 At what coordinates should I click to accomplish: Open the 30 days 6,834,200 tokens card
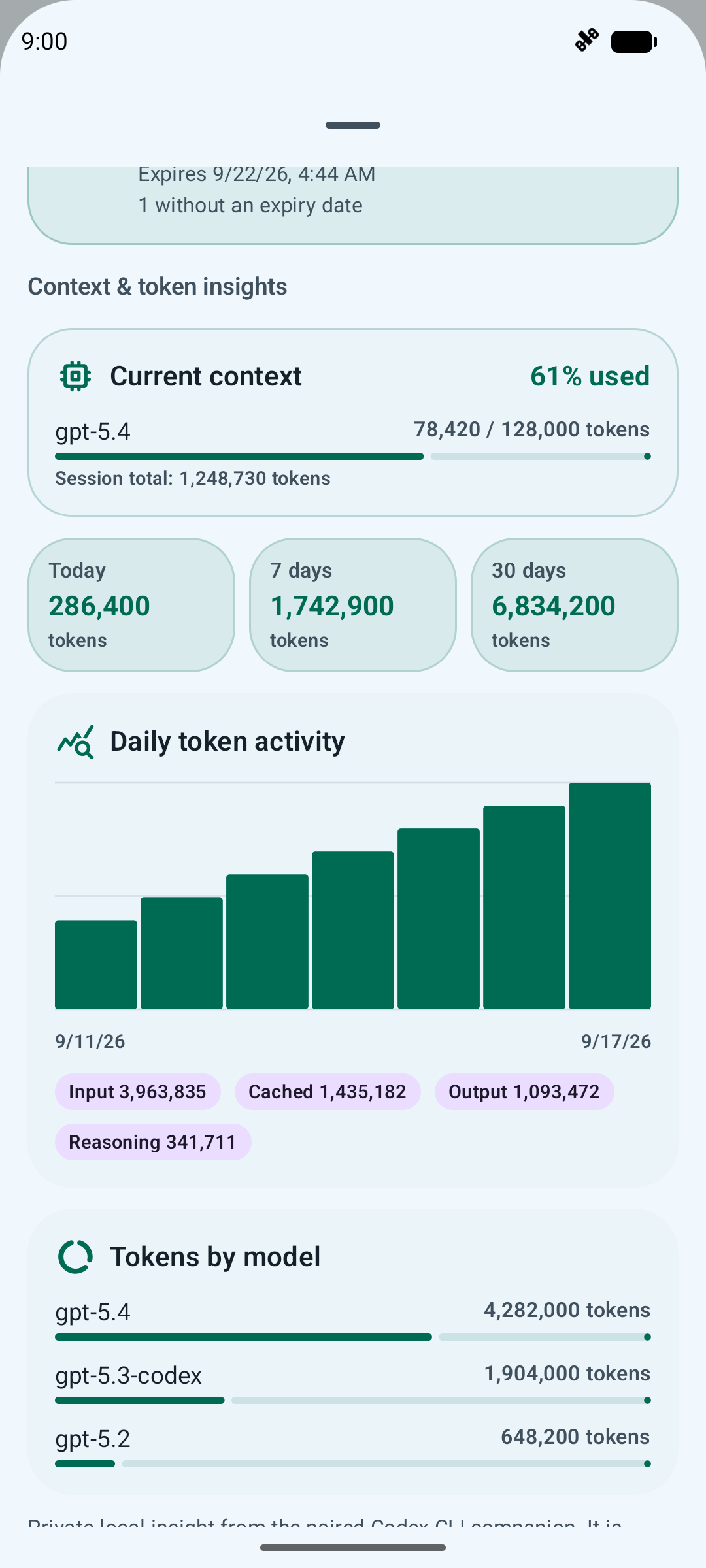[x=575, y=605]
